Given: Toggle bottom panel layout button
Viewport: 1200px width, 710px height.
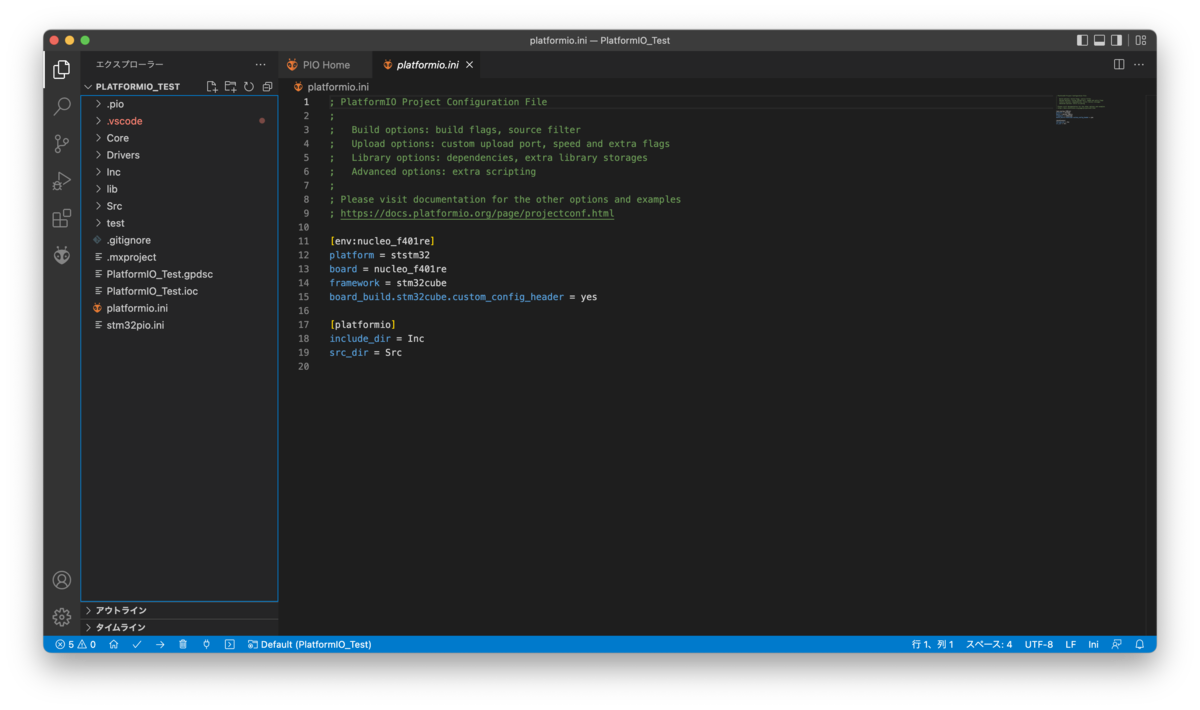Looking at the screenshot, I should pyautogui.click(x=1099, y=40).
